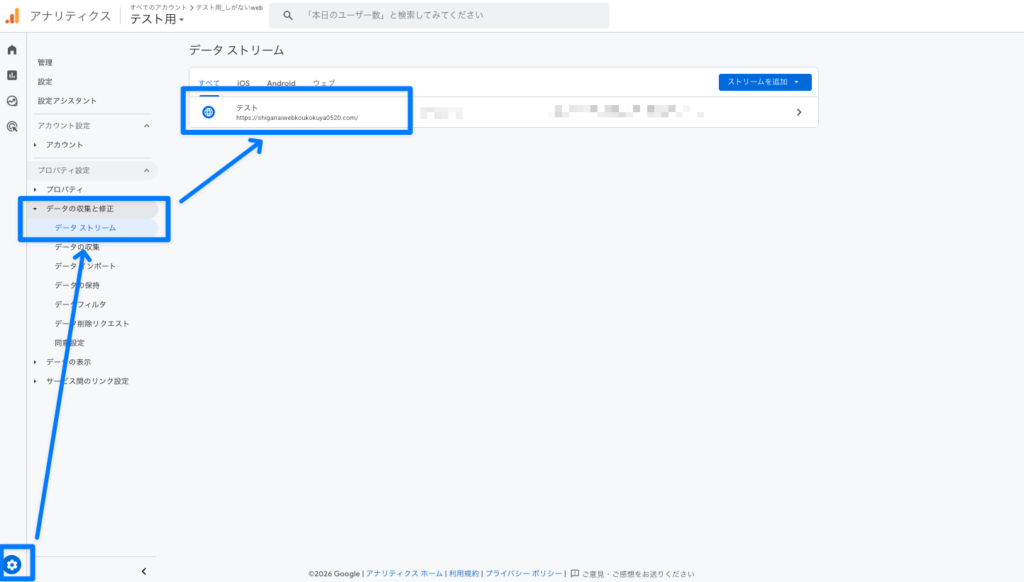The width and height of the screenshot is (1024, 582).
Task: Collapse the admin sidebar with chevron
Action: (143, 571)
